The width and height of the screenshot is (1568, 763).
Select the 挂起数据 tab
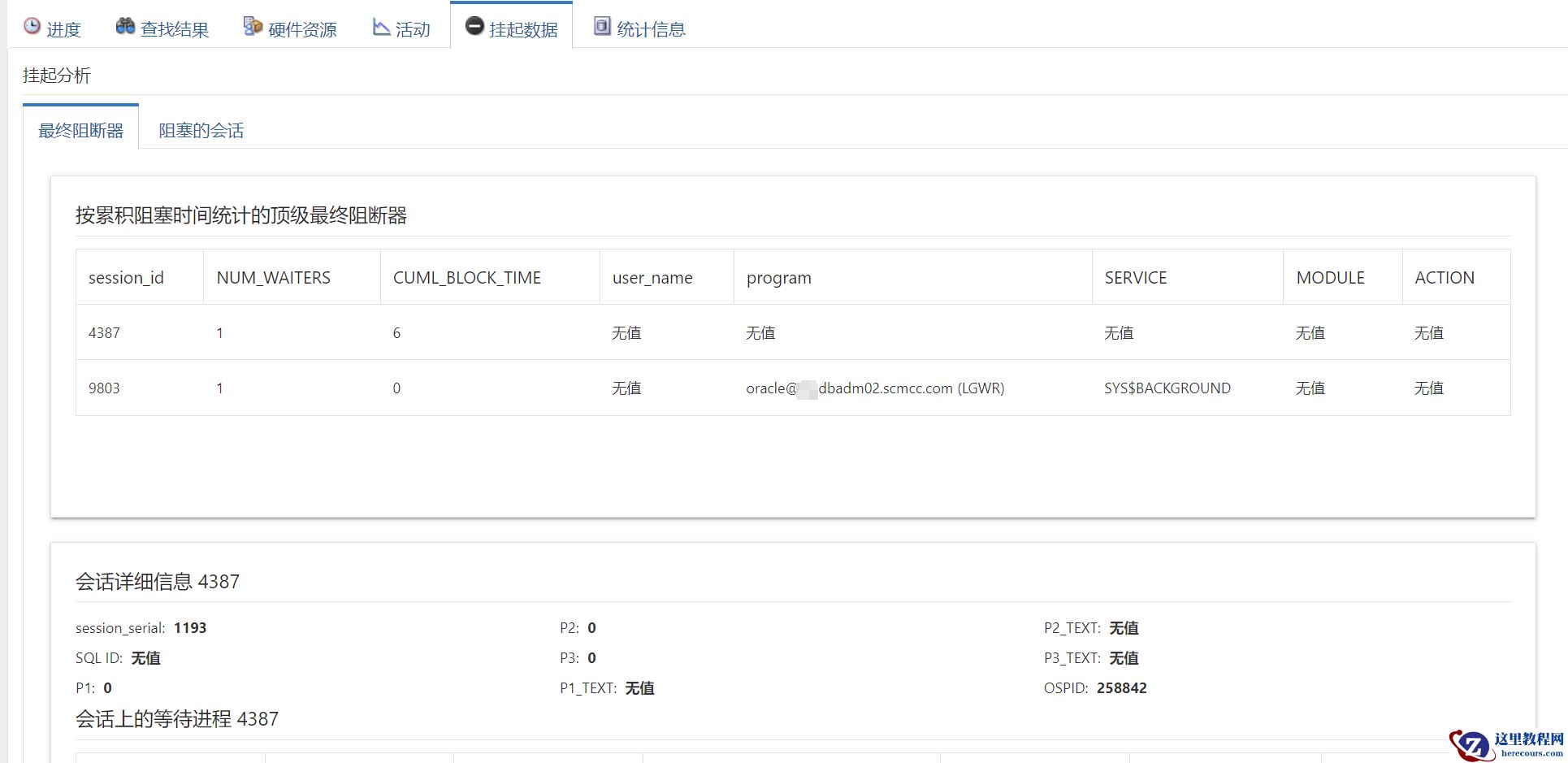(512, 27)
